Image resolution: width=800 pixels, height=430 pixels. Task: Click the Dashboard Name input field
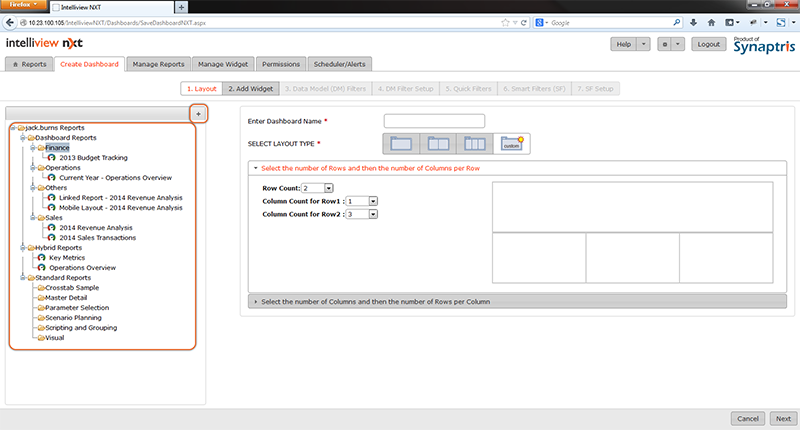pos(434,121)
